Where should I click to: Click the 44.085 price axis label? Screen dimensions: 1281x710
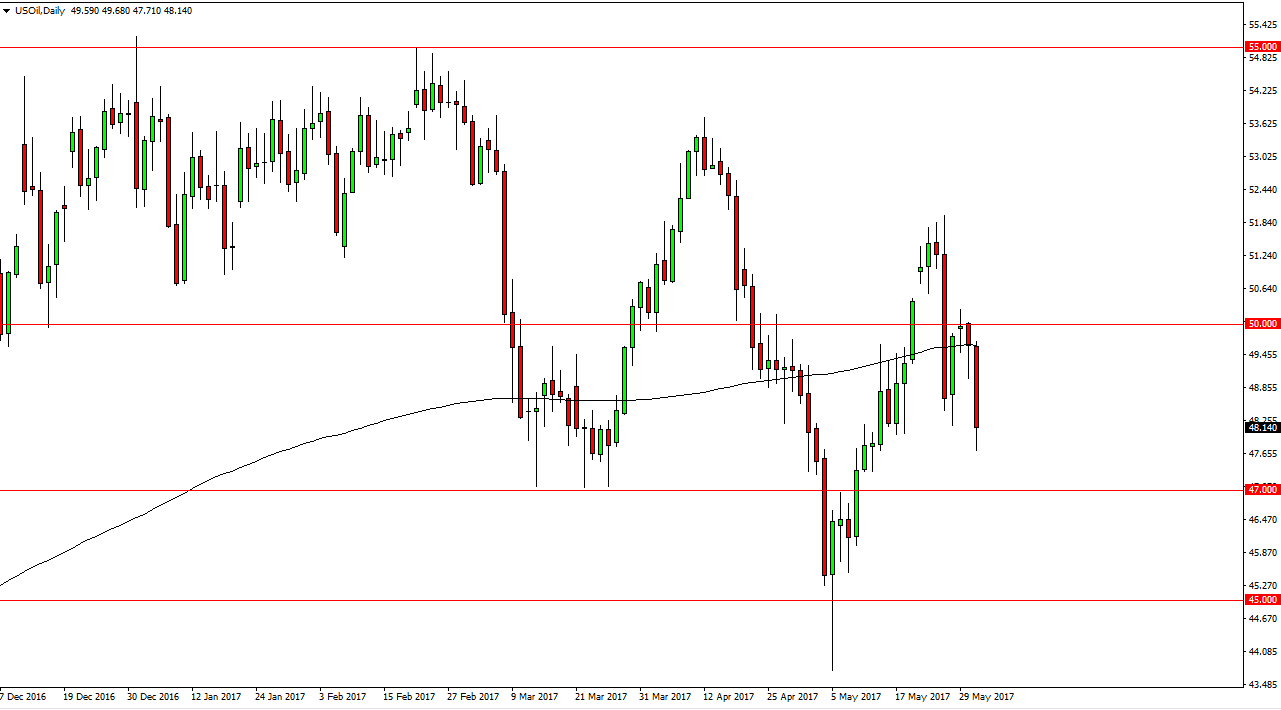click(x=1262, y=653)
